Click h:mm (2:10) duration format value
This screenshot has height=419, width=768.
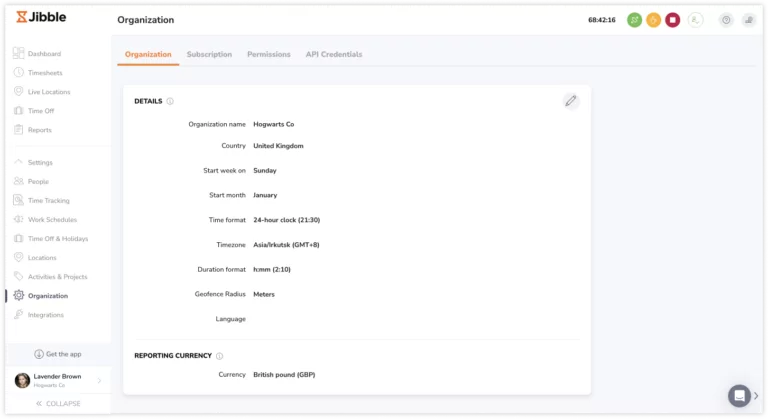(x=272, y=270)
